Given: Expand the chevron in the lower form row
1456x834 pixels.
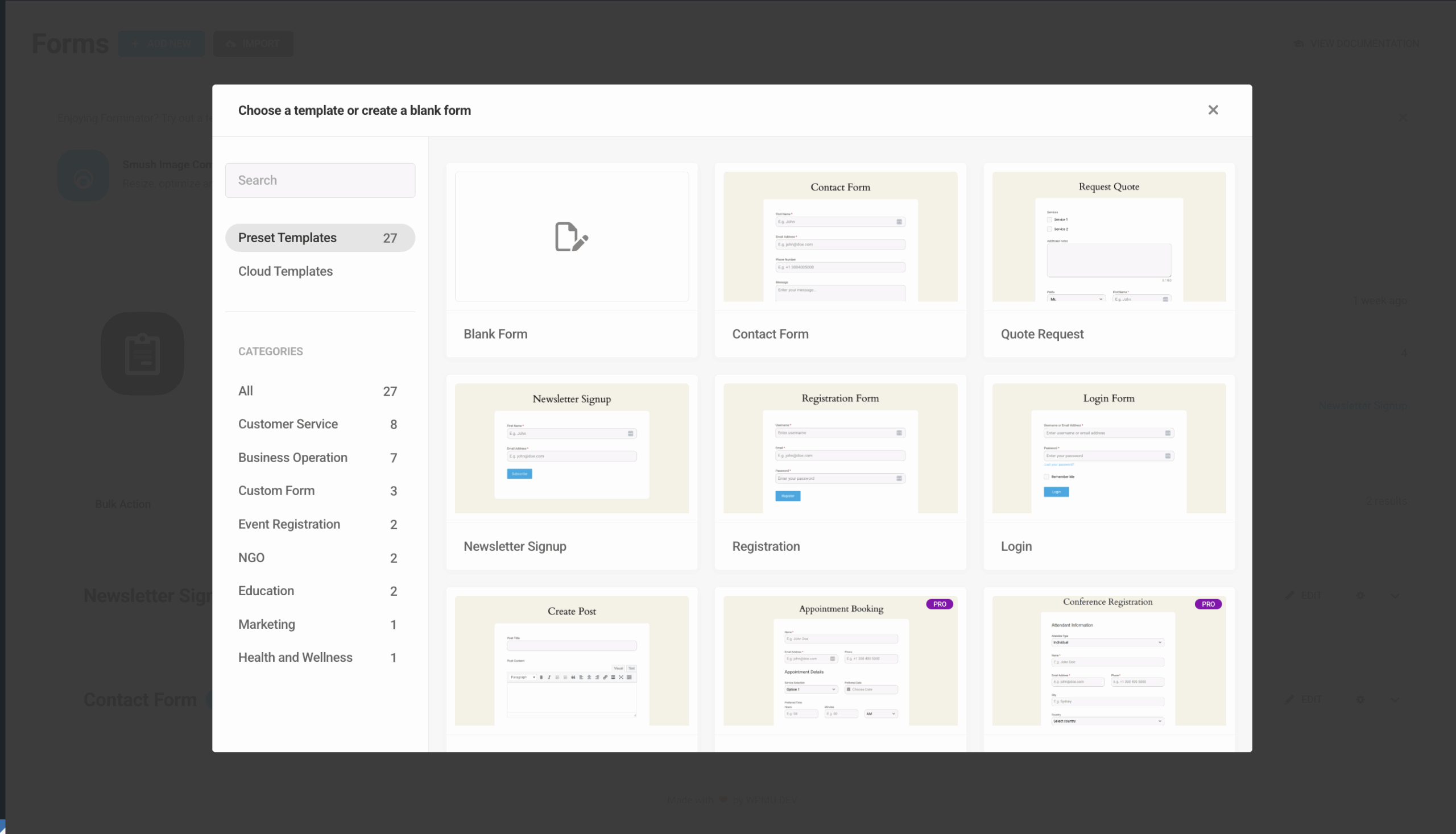Looking at the screenshot, I should tap(1395, 700).
